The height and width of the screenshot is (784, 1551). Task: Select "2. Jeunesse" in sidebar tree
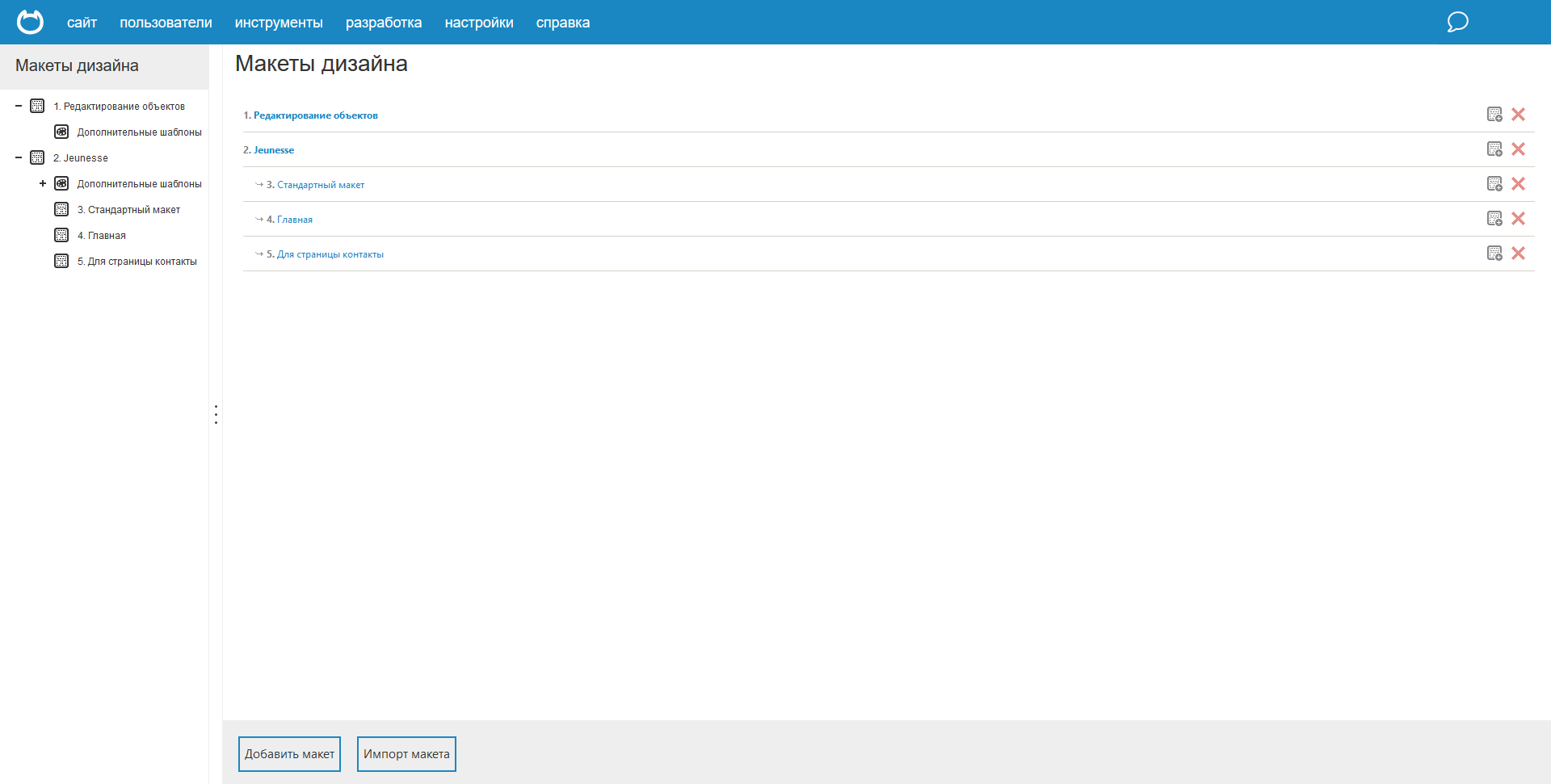[x=80, y=158]
